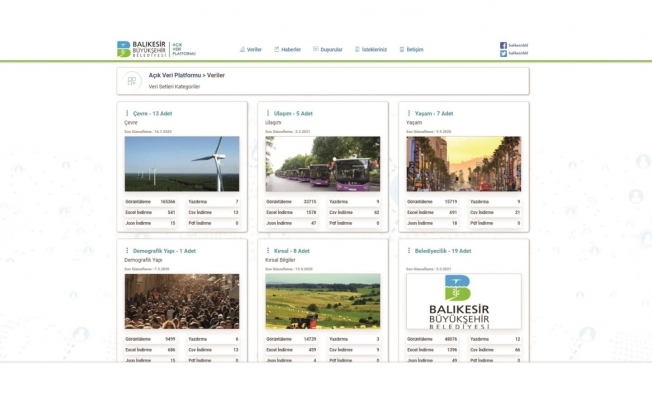The width and height of the screenshot is (652, 400).
Task: Click the green farmland Kırsal thumbnail
Action: point(323,301)
